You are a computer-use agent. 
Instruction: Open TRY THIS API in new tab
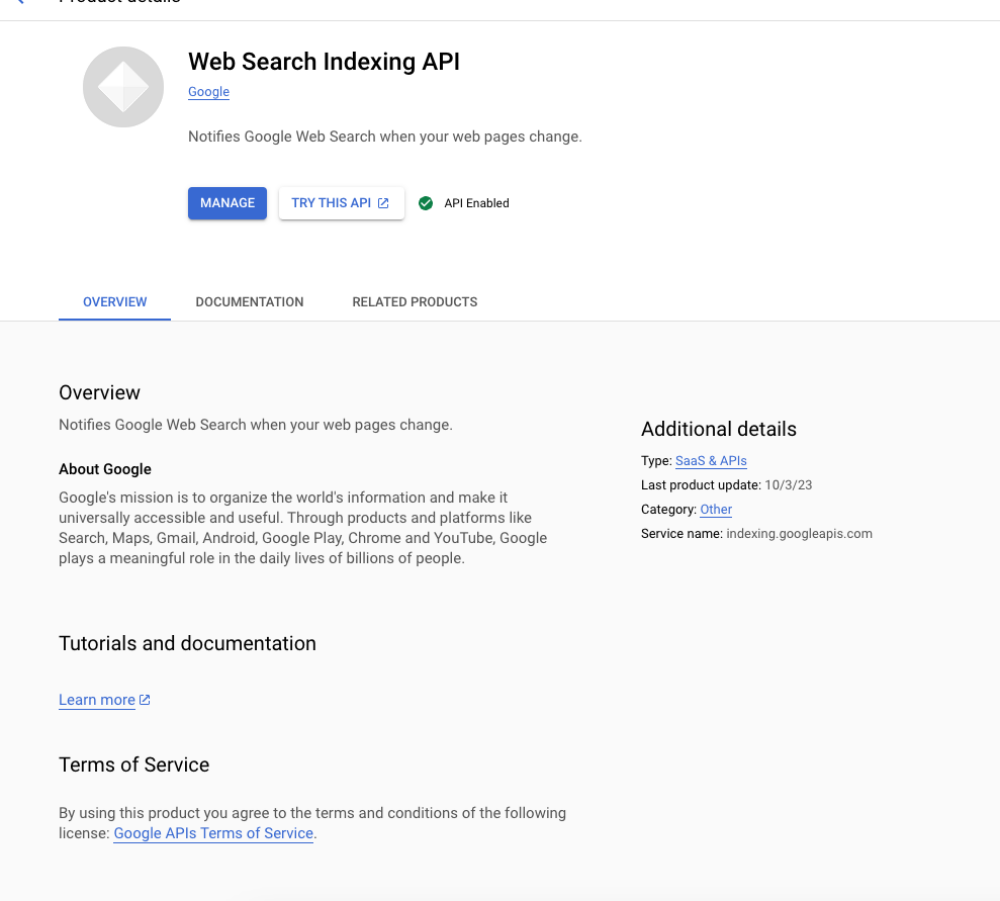[x=341, y=203]
